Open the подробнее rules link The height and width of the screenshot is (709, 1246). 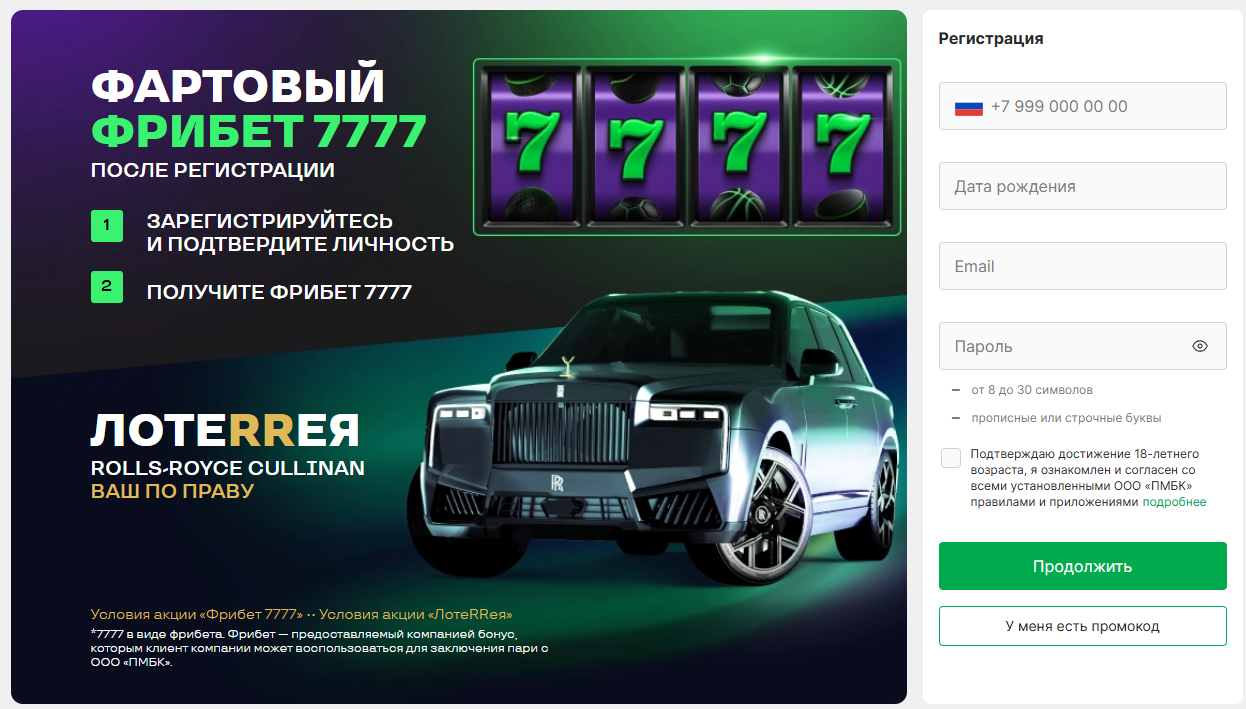(1174, 502)
